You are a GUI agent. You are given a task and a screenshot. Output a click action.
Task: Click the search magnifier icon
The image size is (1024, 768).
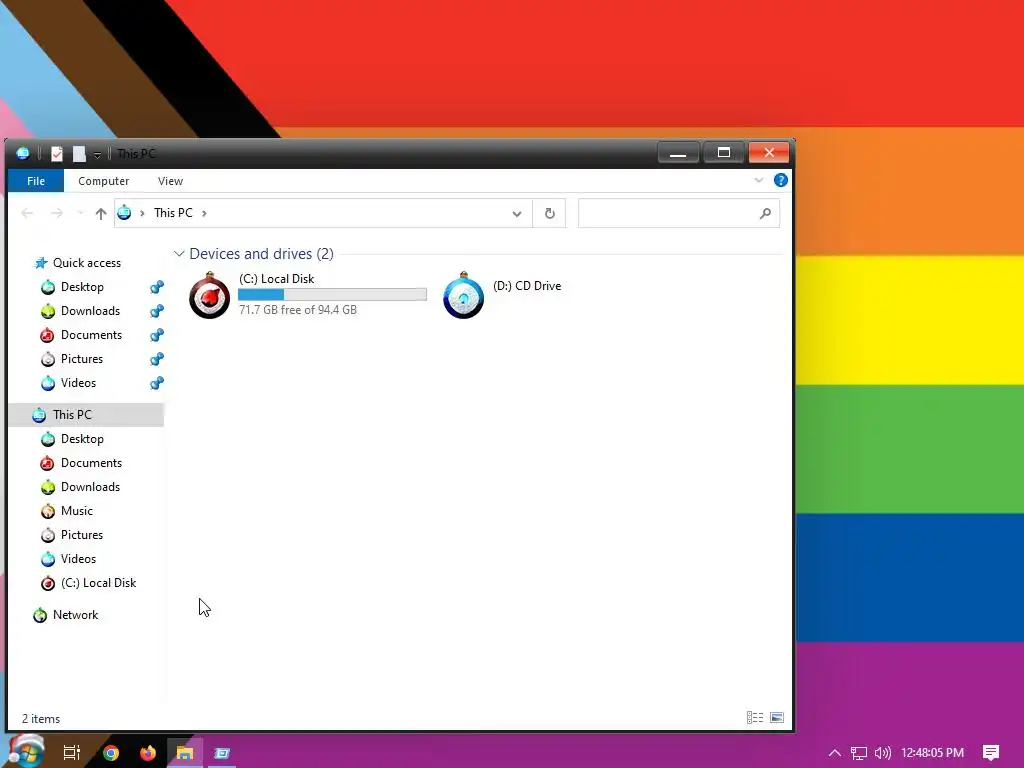coord(765,214)
